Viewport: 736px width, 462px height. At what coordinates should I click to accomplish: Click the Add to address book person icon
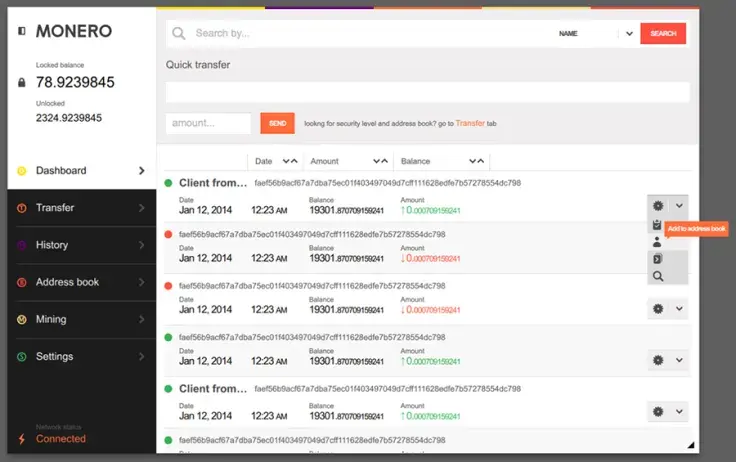(x=657, y=242)
